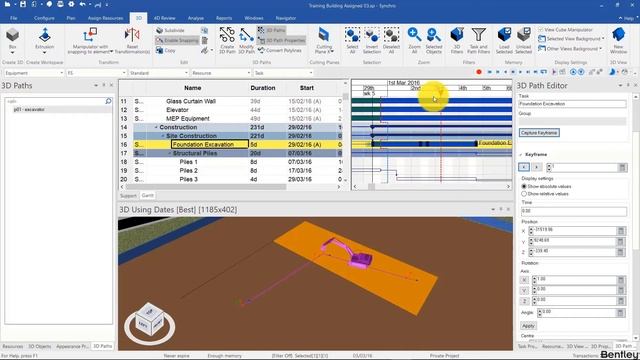Click the Extrusion tool icon
This screenshot has width=640, height=360.
pyautogui.click(x=44, y=36)
